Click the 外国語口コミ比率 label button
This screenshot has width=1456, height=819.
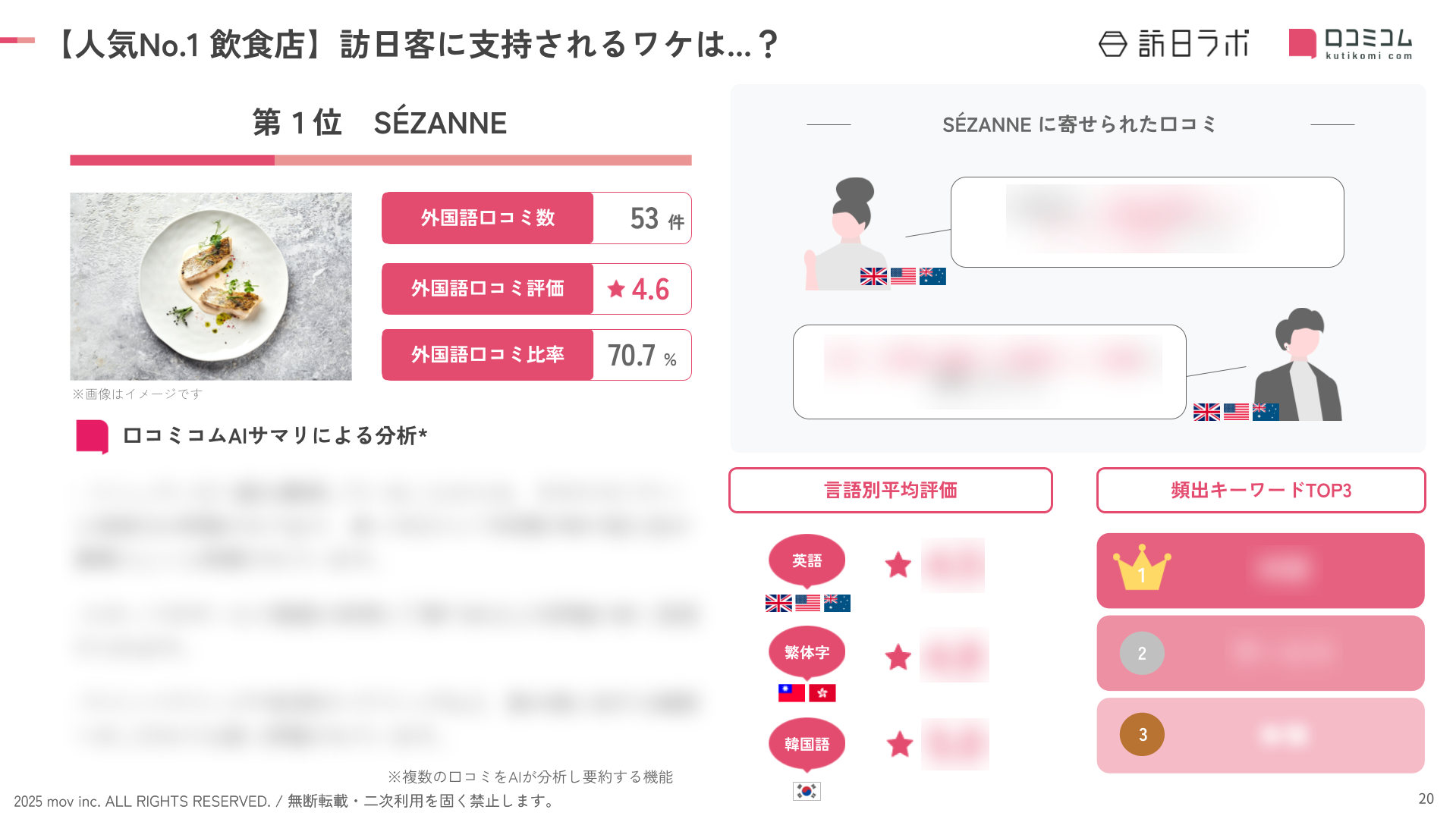(487, 355)
